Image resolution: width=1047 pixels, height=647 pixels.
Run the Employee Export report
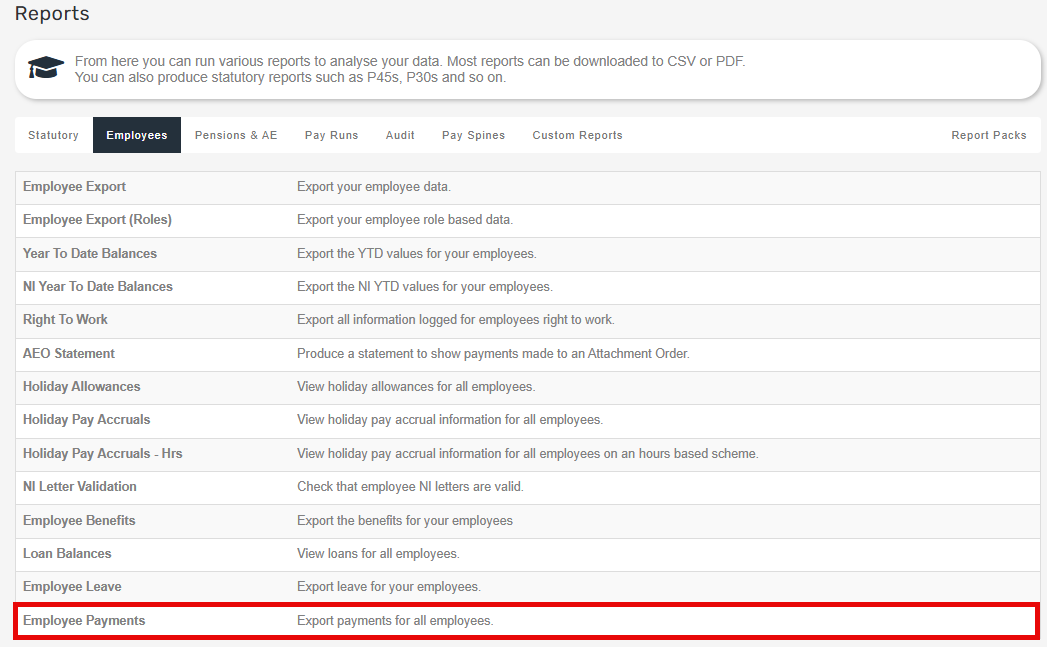(x=74, y=186)
